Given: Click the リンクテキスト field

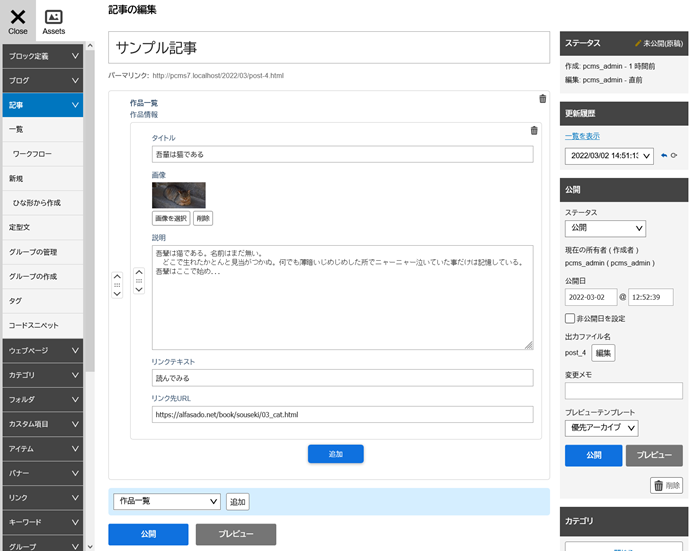Looking at the screenshot, I should click(x=342, y=378).
